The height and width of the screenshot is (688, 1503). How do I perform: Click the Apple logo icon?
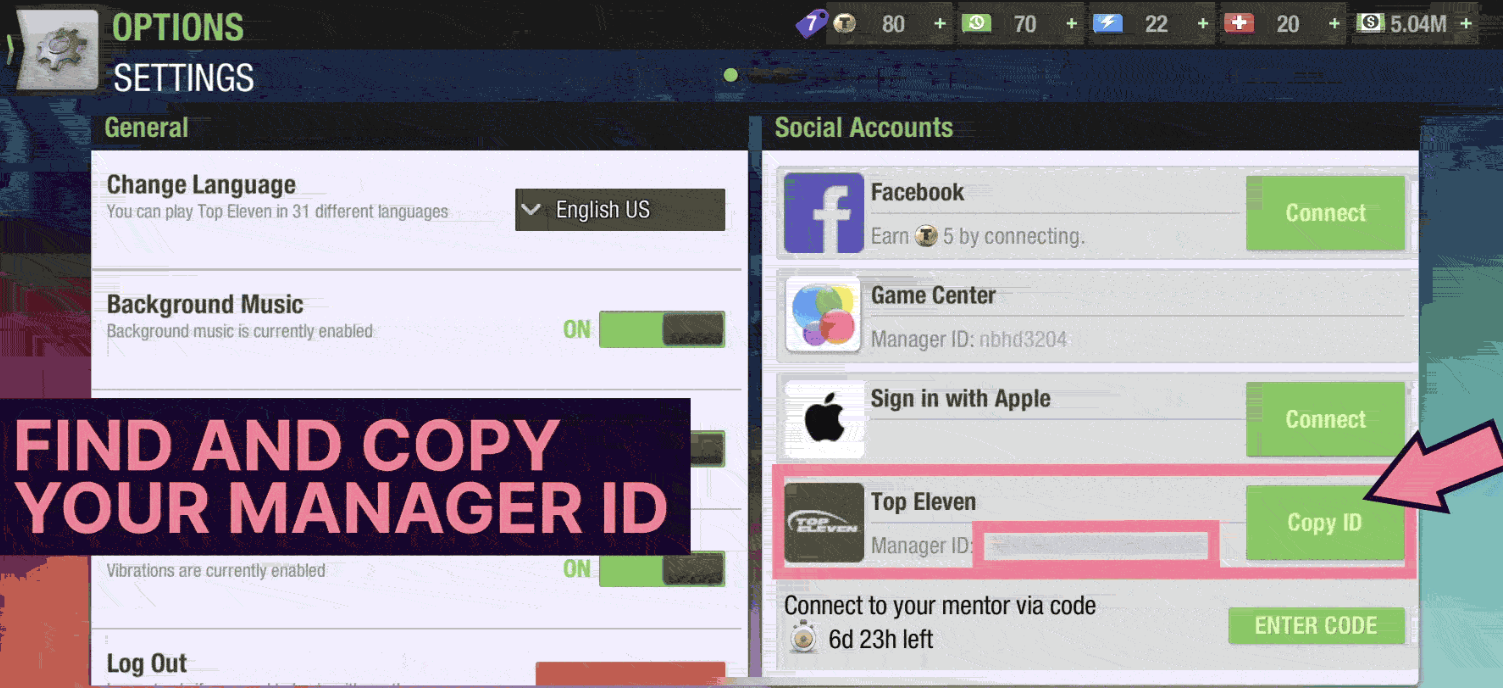tap(824, 418)
